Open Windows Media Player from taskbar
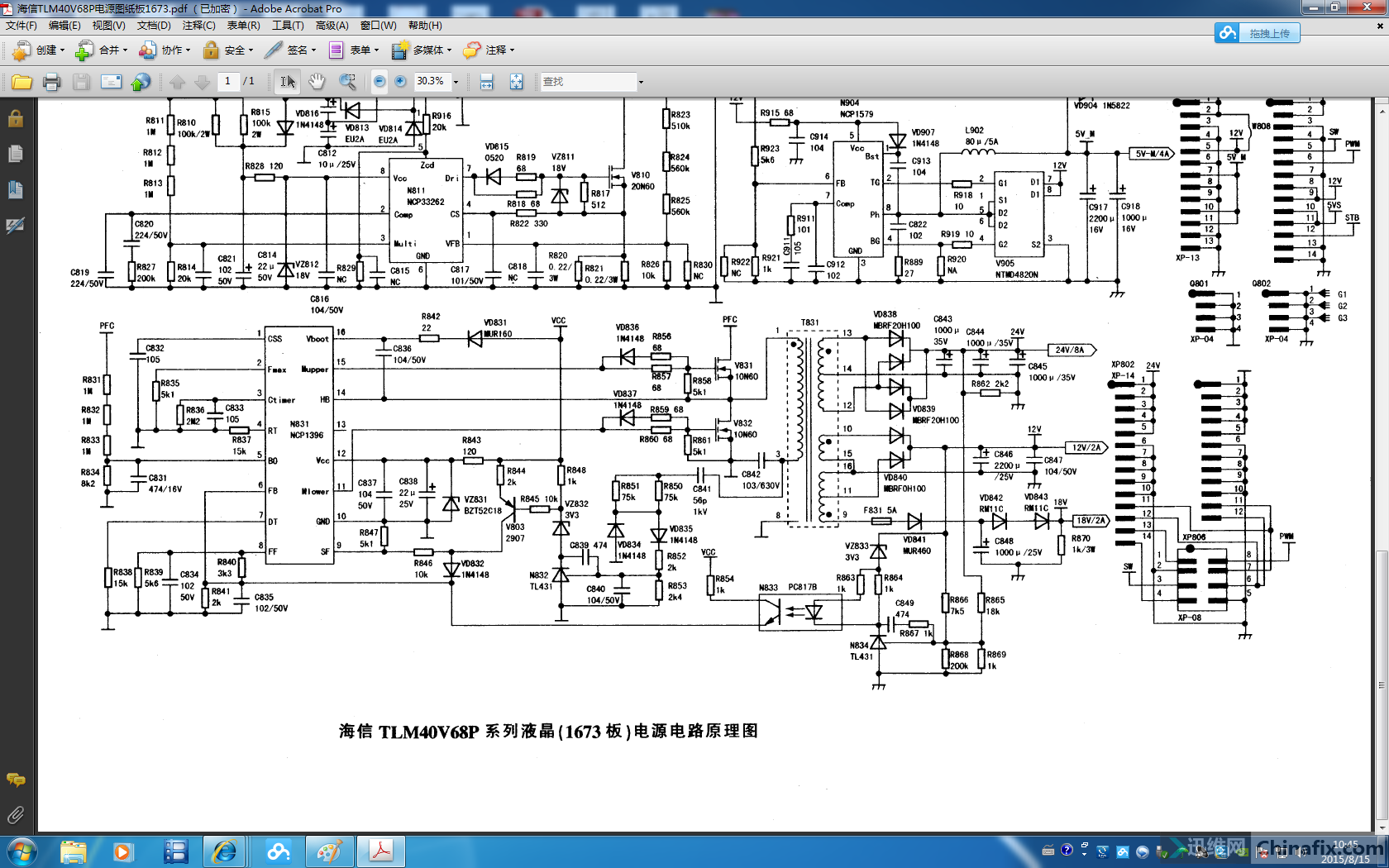The width and height of the screenshot is (1389, 868). [x=123, y=851]
